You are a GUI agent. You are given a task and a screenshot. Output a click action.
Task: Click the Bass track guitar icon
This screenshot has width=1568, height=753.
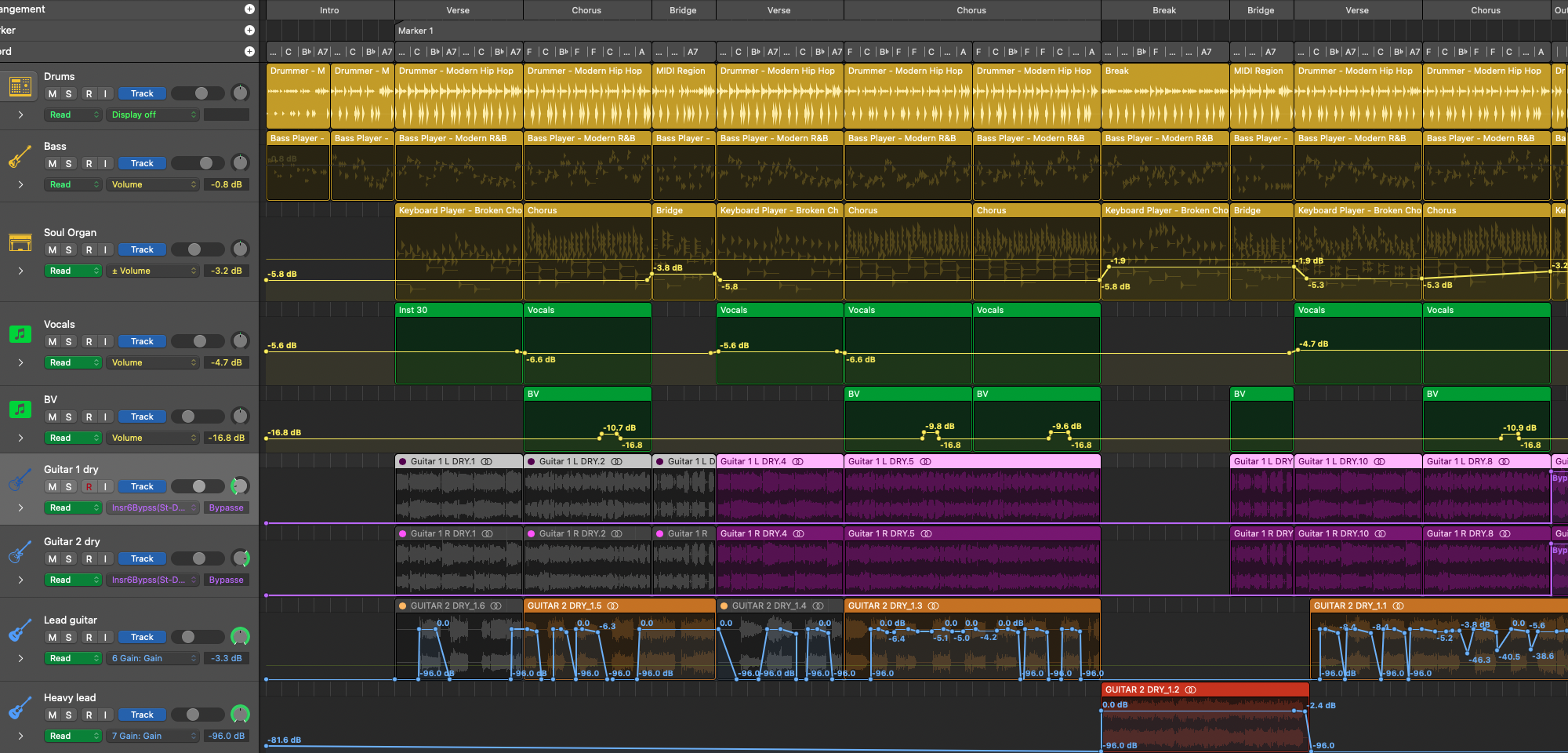[20, 156]
